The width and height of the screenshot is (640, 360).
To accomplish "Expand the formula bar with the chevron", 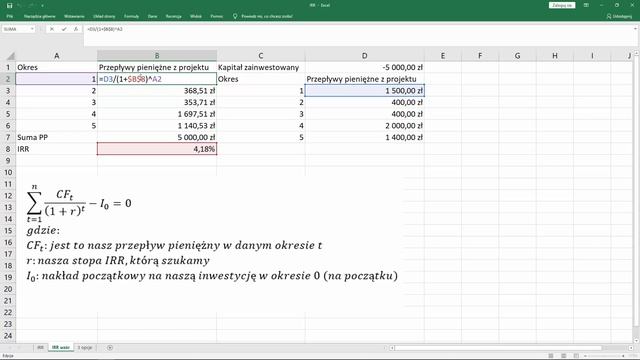I will [x=635, y=29].
